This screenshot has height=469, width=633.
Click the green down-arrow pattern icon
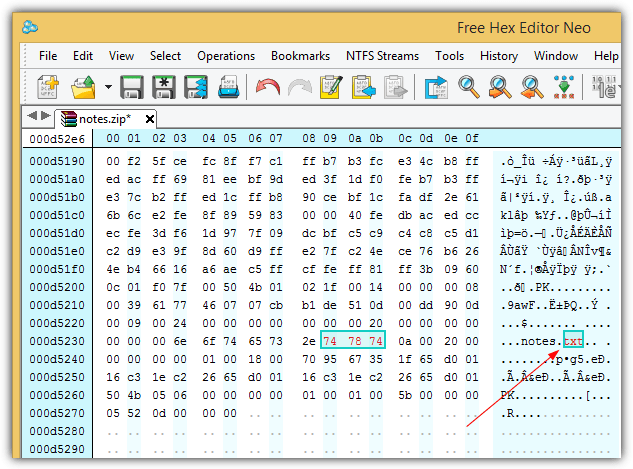click(x=564, y=87)
